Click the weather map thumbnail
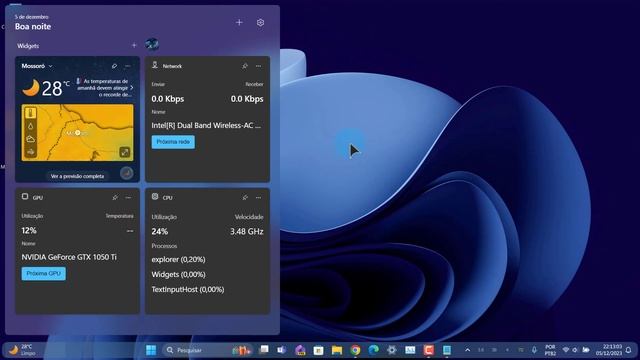The image size is (640, 360). (78, 133)
